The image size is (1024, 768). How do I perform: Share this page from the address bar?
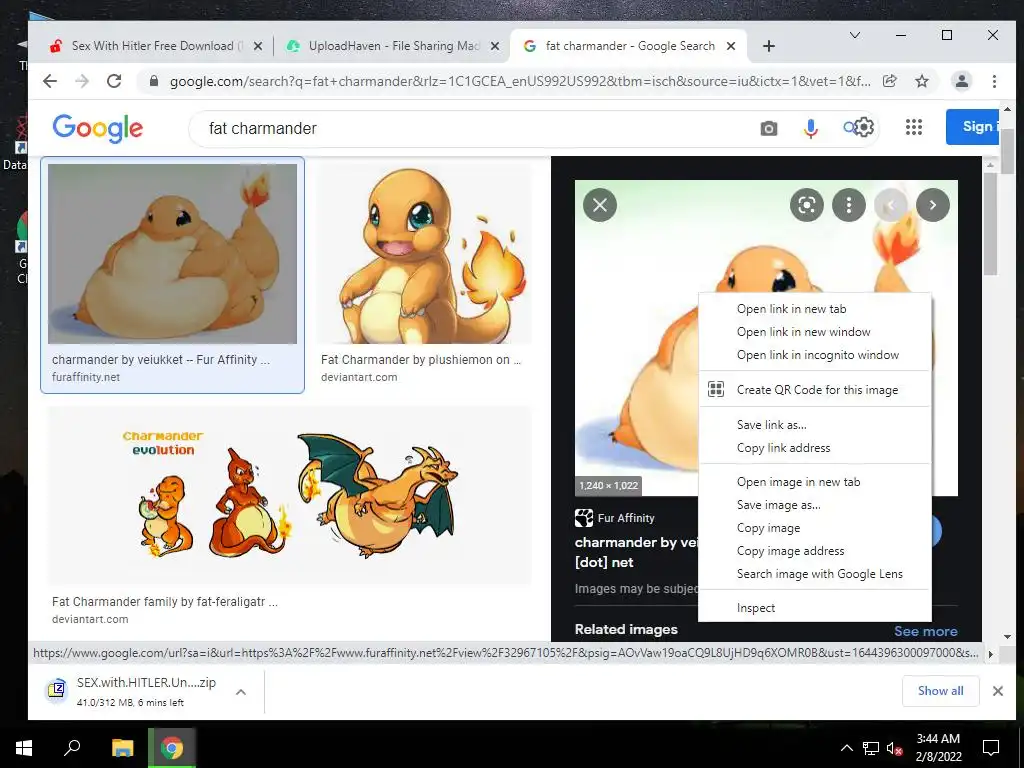pos(889,81)
